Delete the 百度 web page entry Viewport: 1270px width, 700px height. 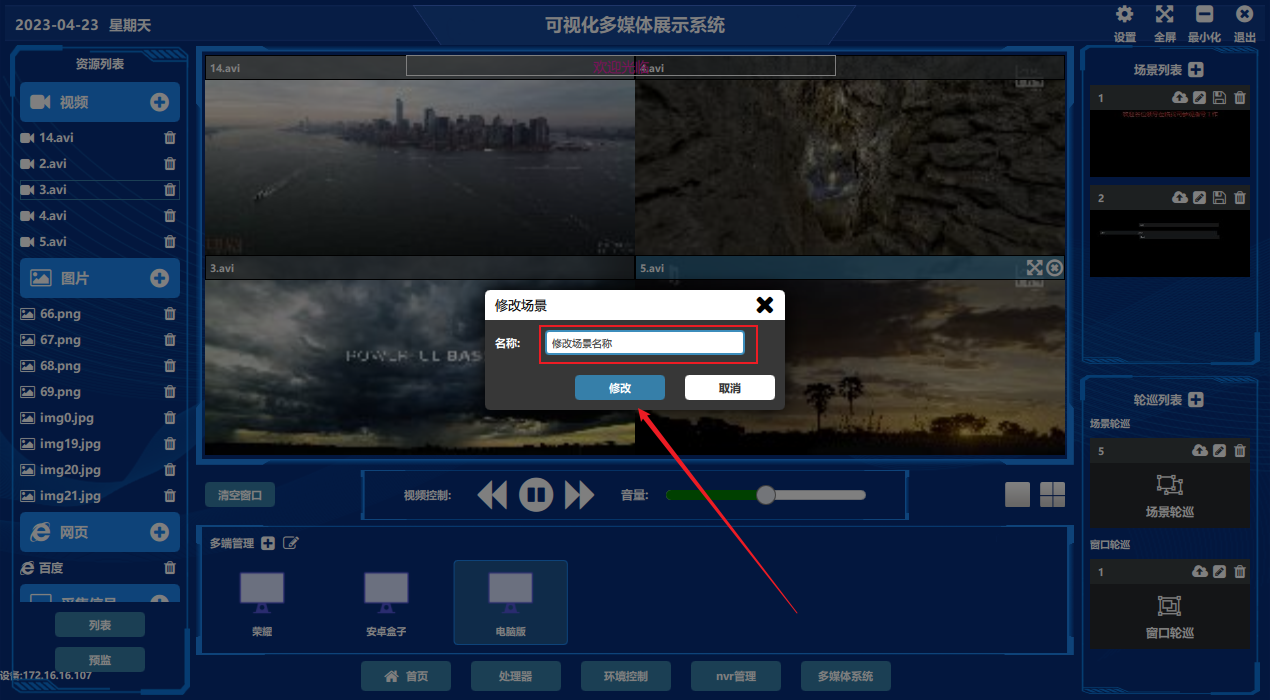[170, 568]
